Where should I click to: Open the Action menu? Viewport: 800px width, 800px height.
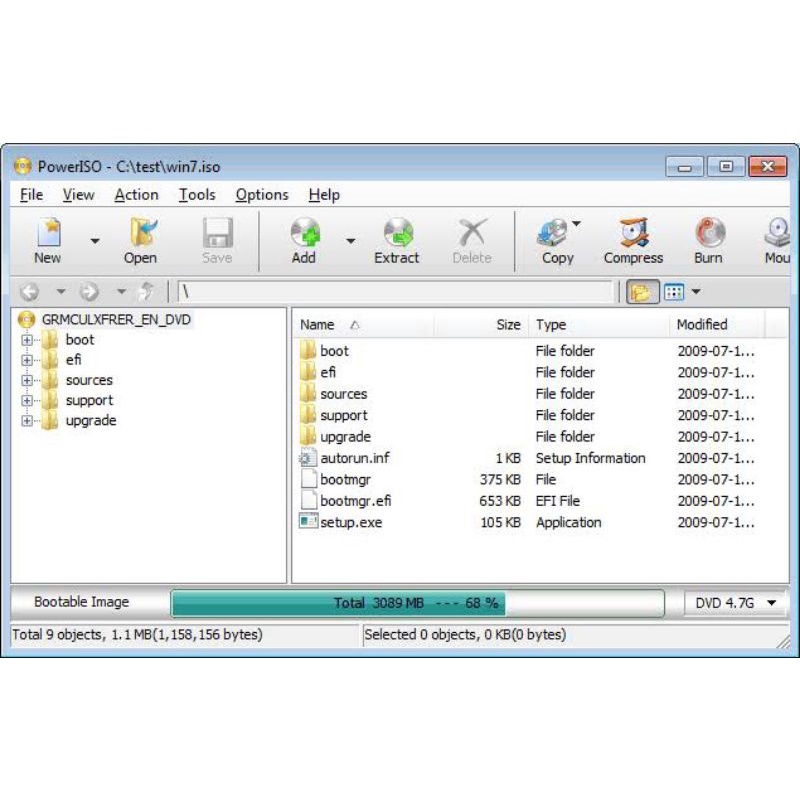coord(136,194)
